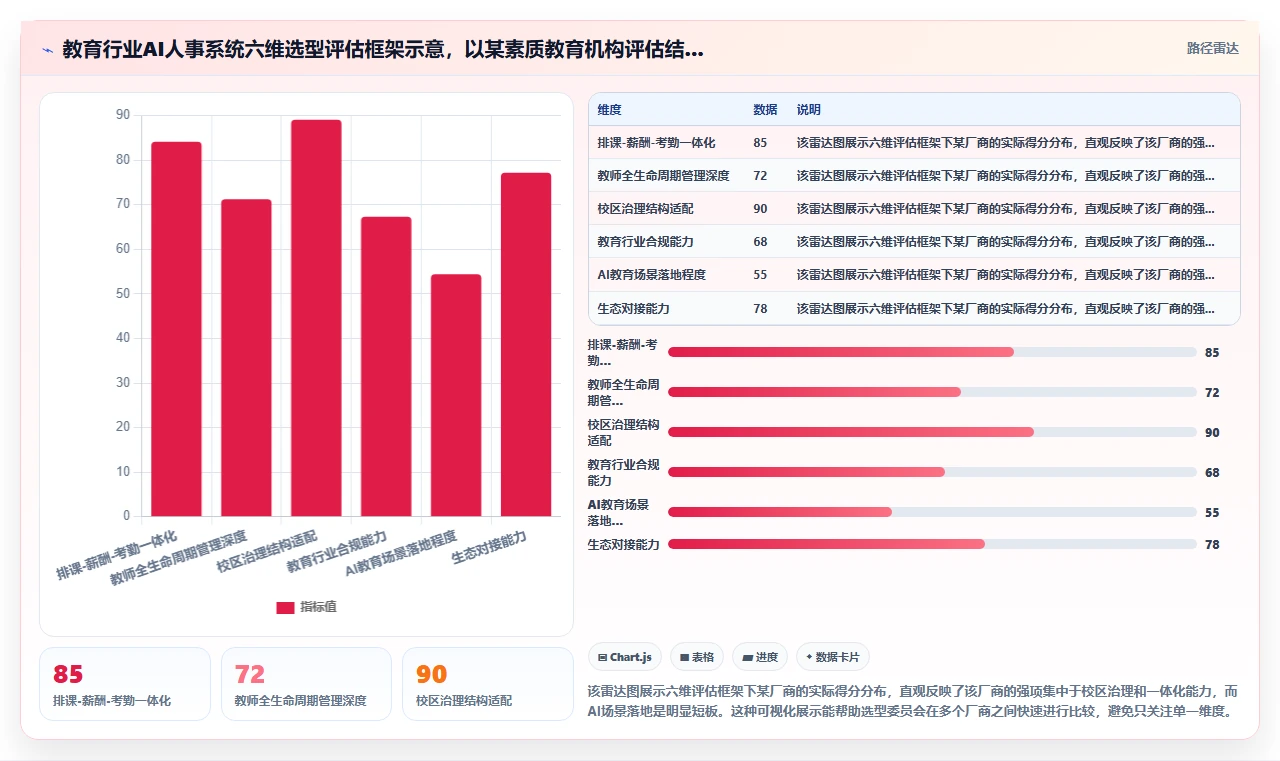This screenshot has height=761, width=1280.
Task: Open the data card showing 85
Action: pos(125,684)
